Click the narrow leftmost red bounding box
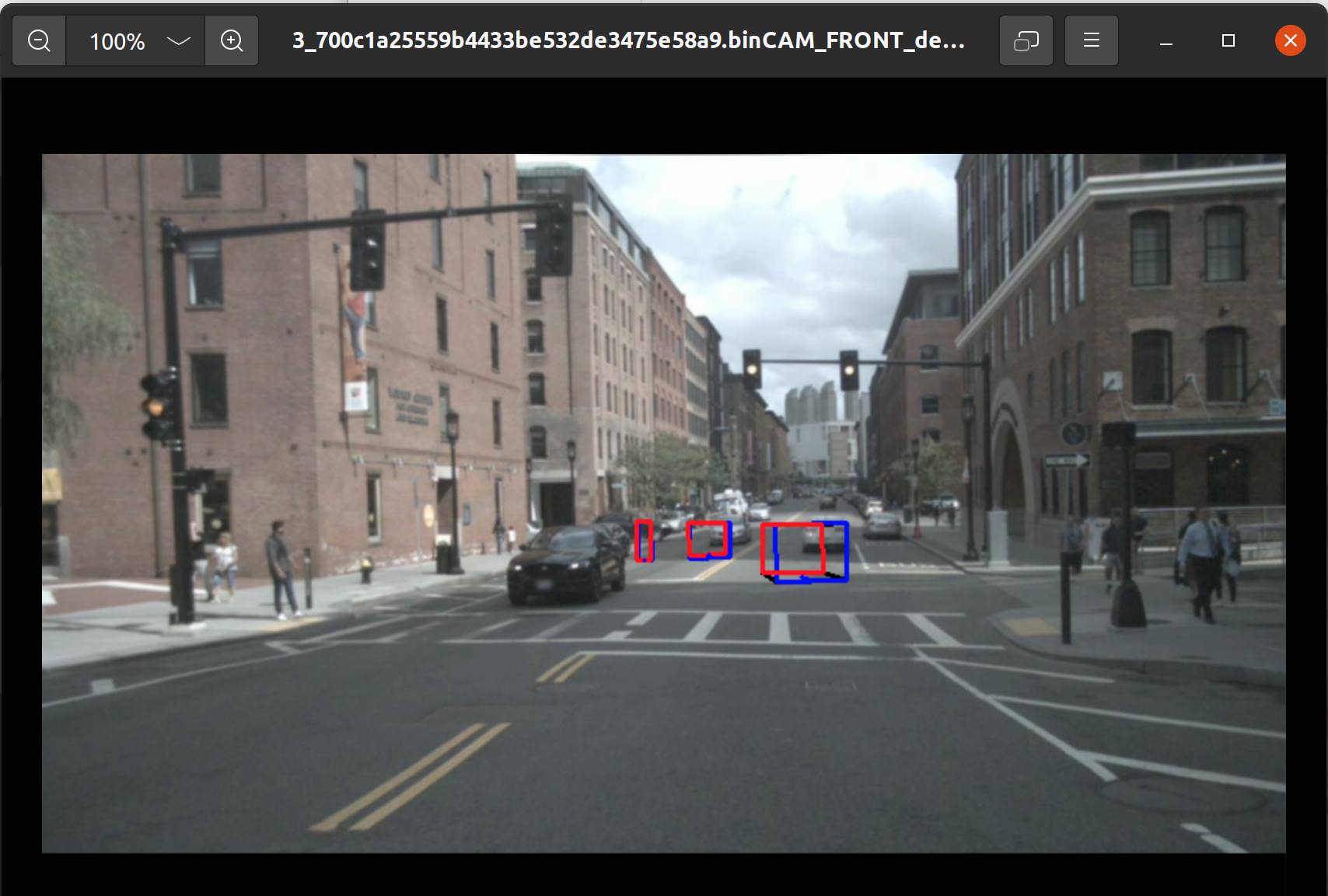1328x896 pixels. click(643, 541)
